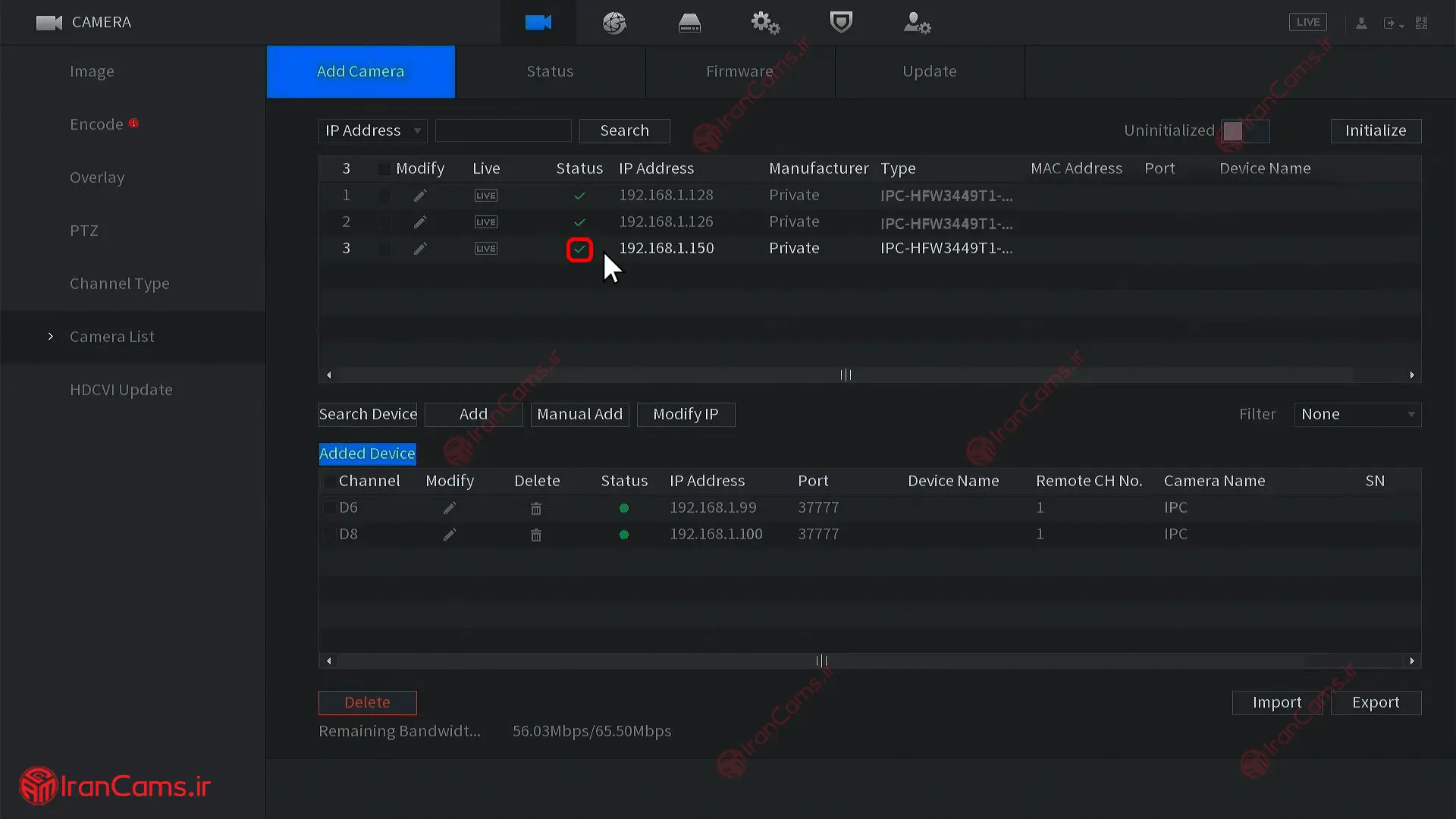Click the Export button
The image size is (1456, 819).
coord(1376,702)
